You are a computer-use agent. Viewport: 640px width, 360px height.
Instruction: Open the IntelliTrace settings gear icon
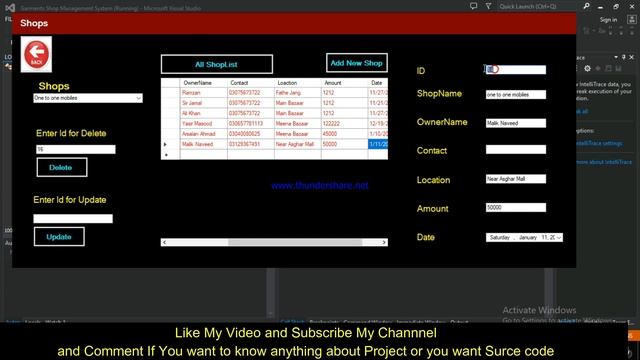pos(587,69)
